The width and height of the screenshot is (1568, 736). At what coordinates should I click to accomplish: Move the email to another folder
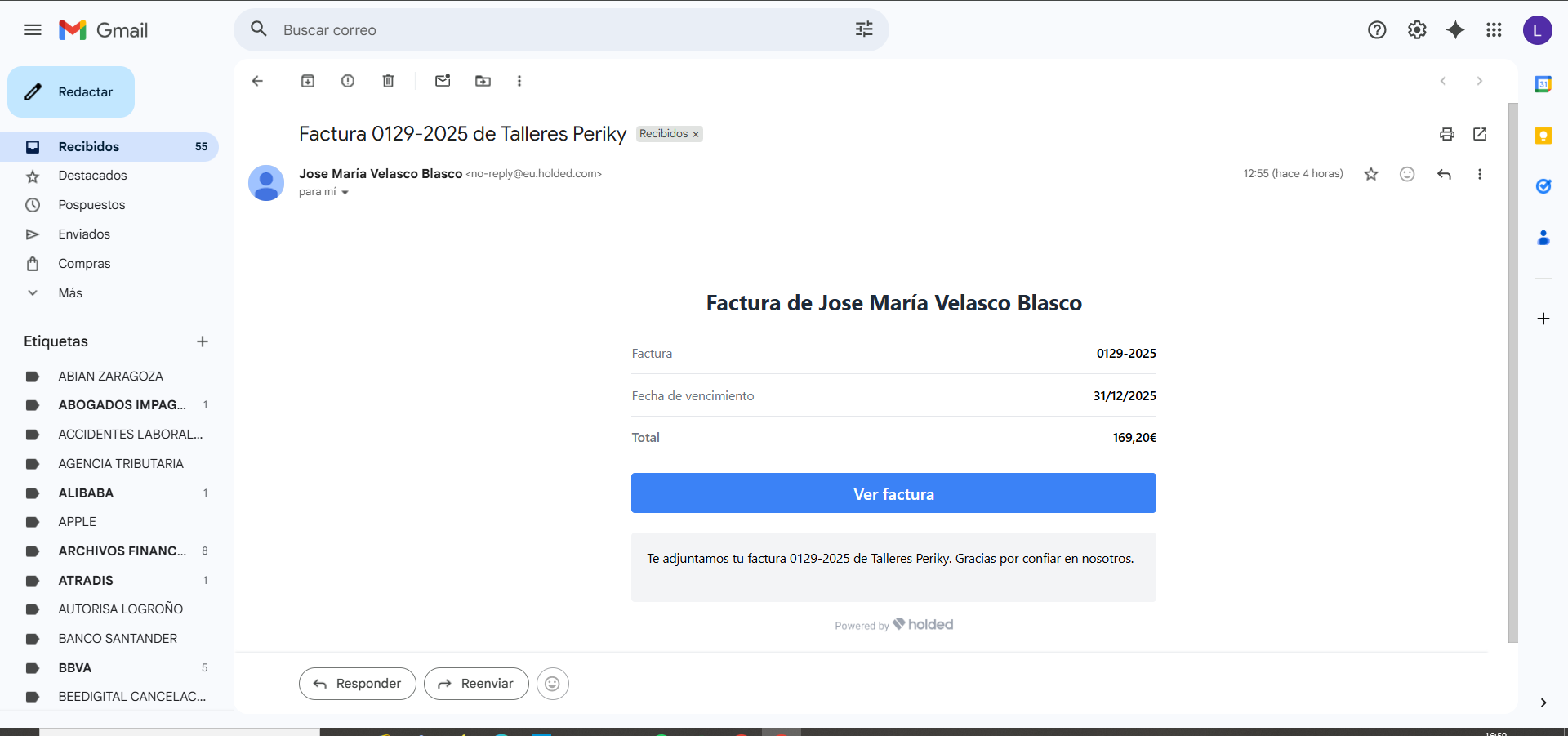click(483, 81)
